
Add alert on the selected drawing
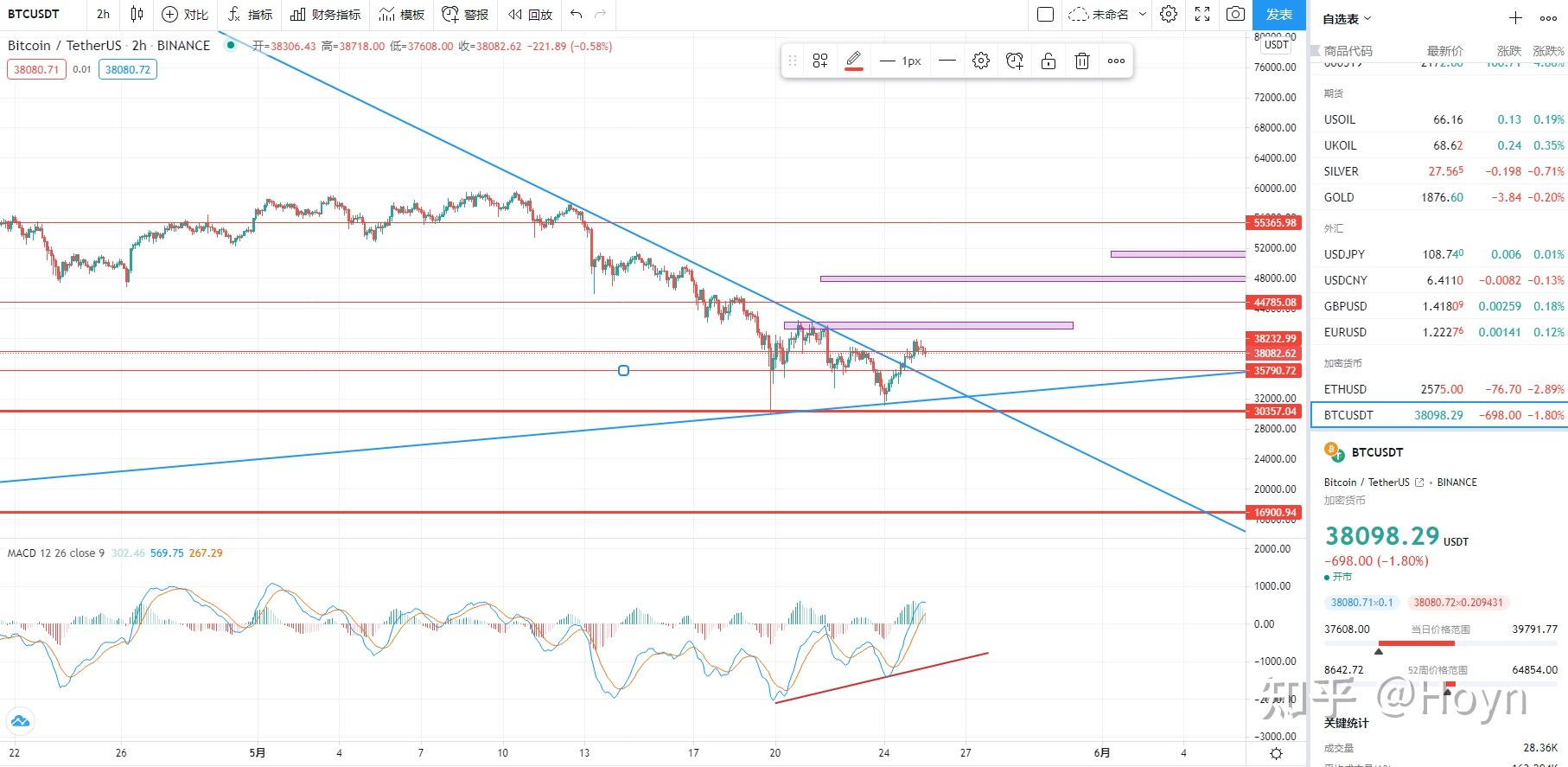pos(1015,61)
